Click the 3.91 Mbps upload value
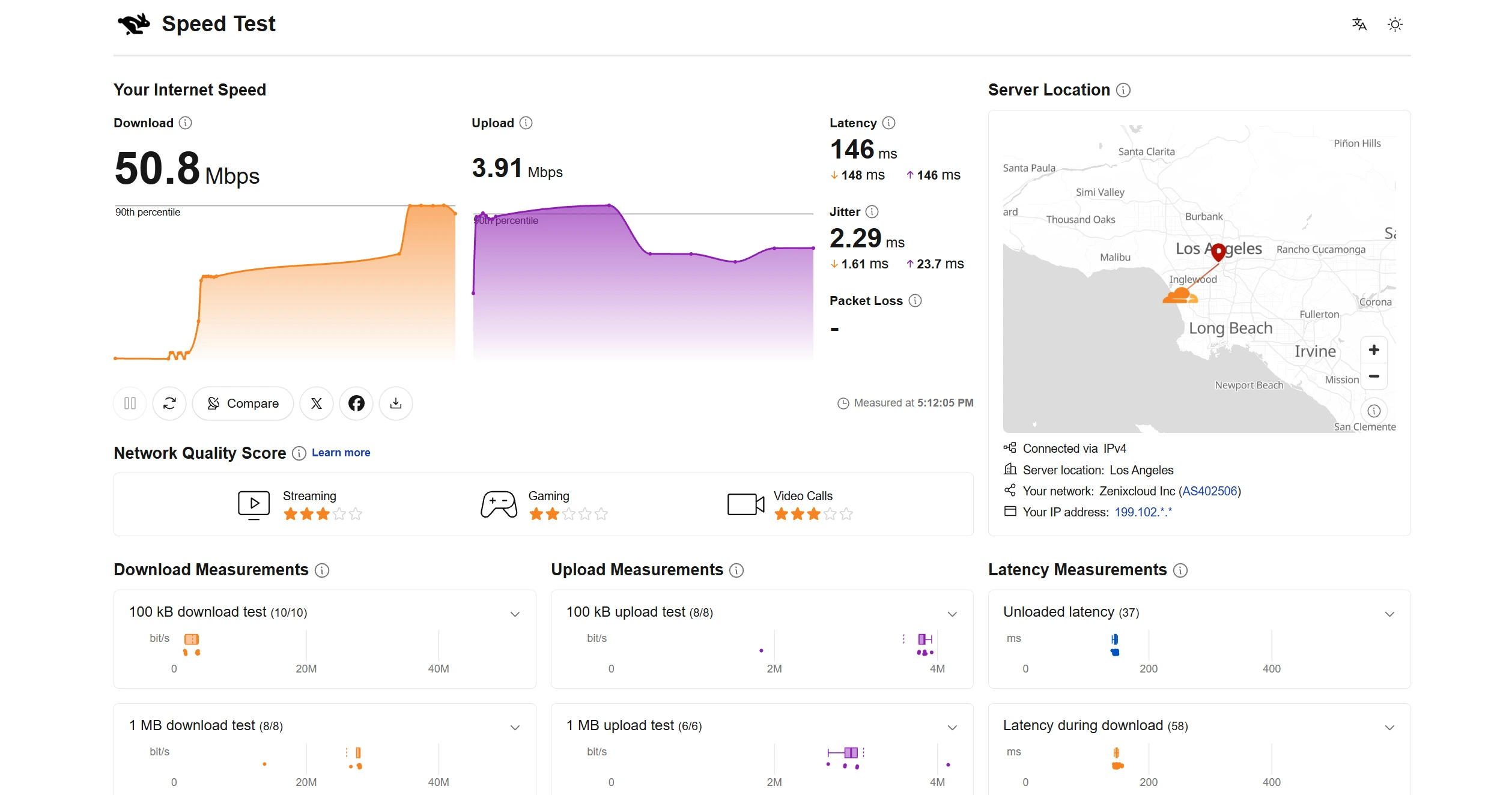This screenshot has height=795, width=1512. pyautogui.click(x=517, y=169)
